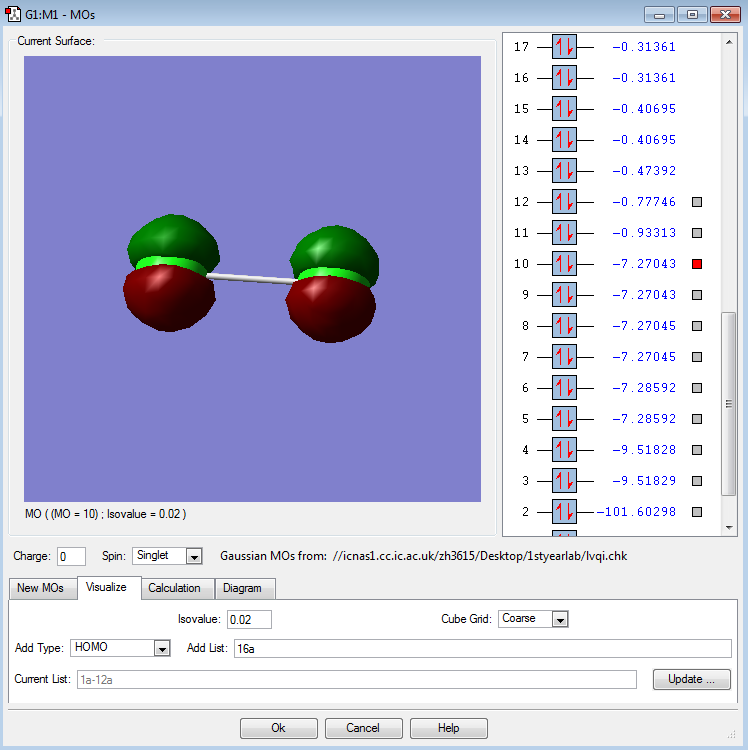Switch to the New MOs tab

click(41, 588)
